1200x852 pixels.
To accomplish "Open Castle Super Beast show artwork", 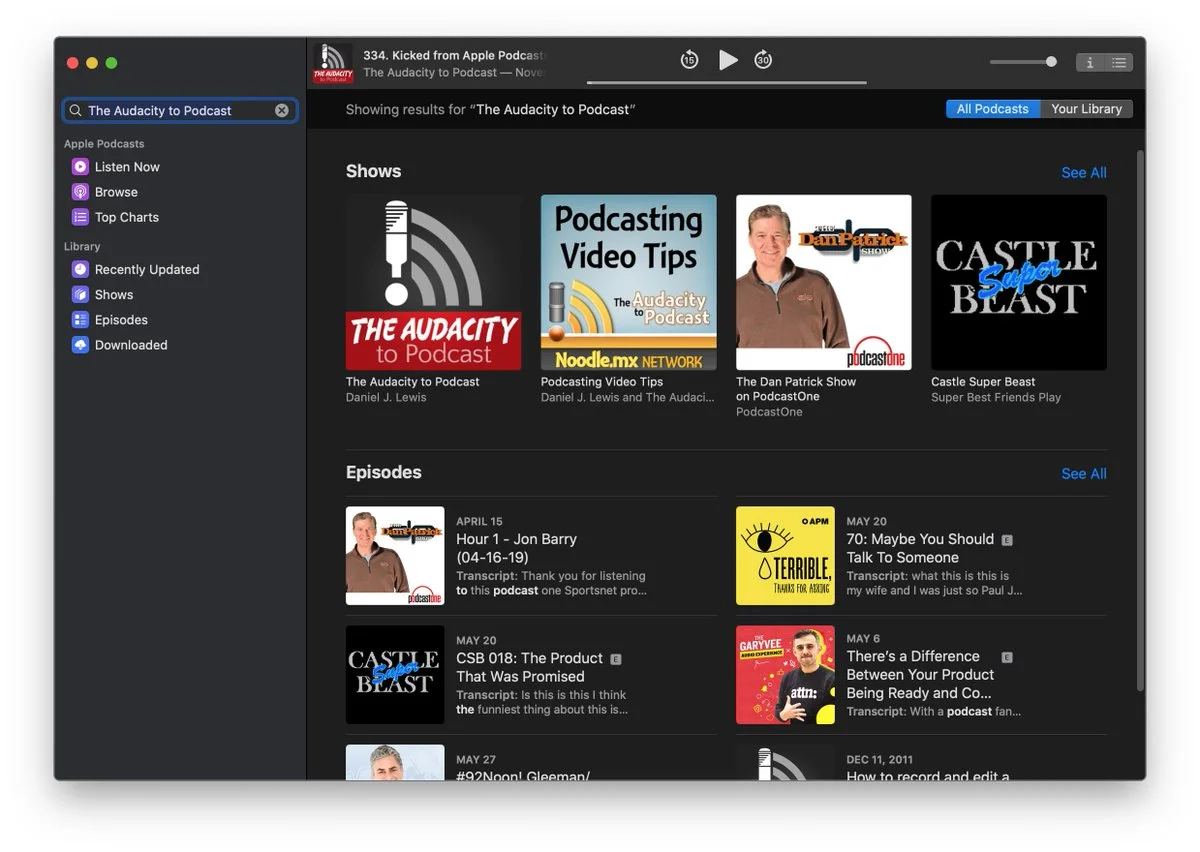I will click(1018, 282).
